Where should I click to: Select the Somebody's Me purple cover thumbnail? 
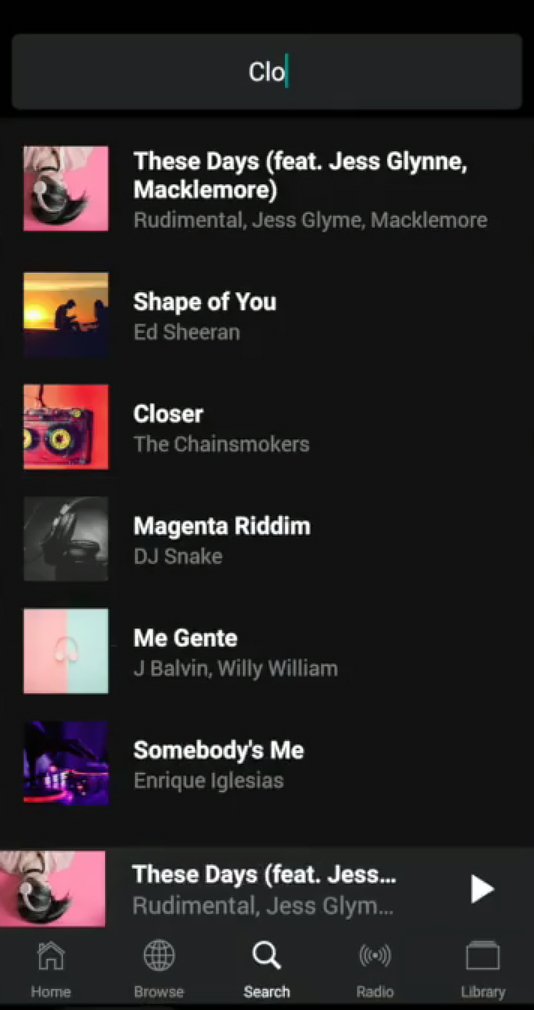(x=66, y=763)
